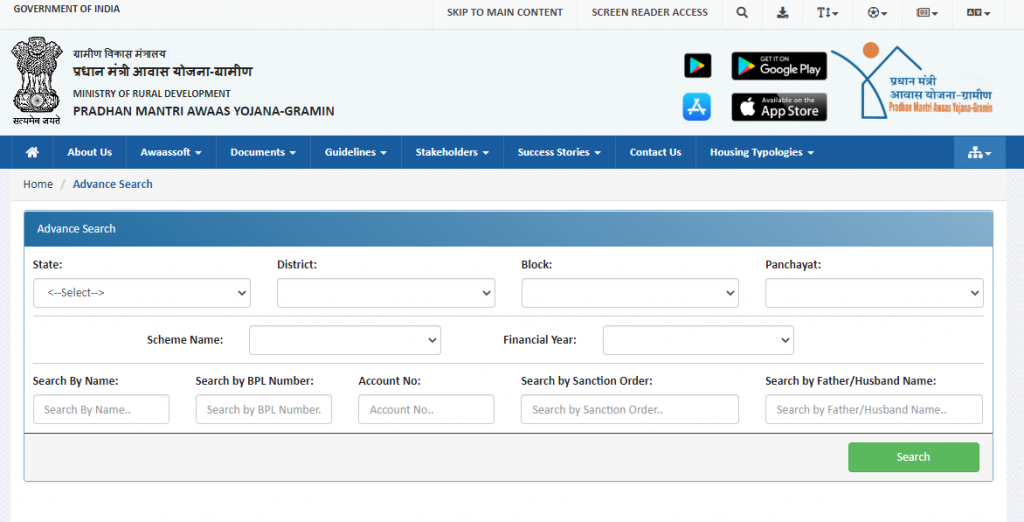The width and height of the screenshot is (1024, 522).
Task: Focus the Search by Sanction Order field
Action: 629,409
